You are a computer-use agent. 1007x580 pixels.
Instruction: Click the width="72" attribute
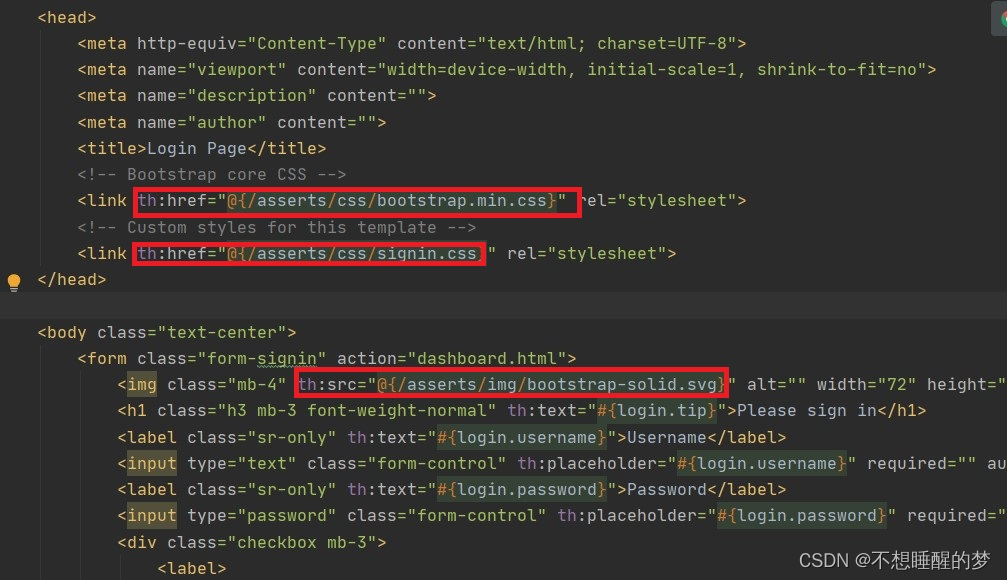(x=866, y=385)
